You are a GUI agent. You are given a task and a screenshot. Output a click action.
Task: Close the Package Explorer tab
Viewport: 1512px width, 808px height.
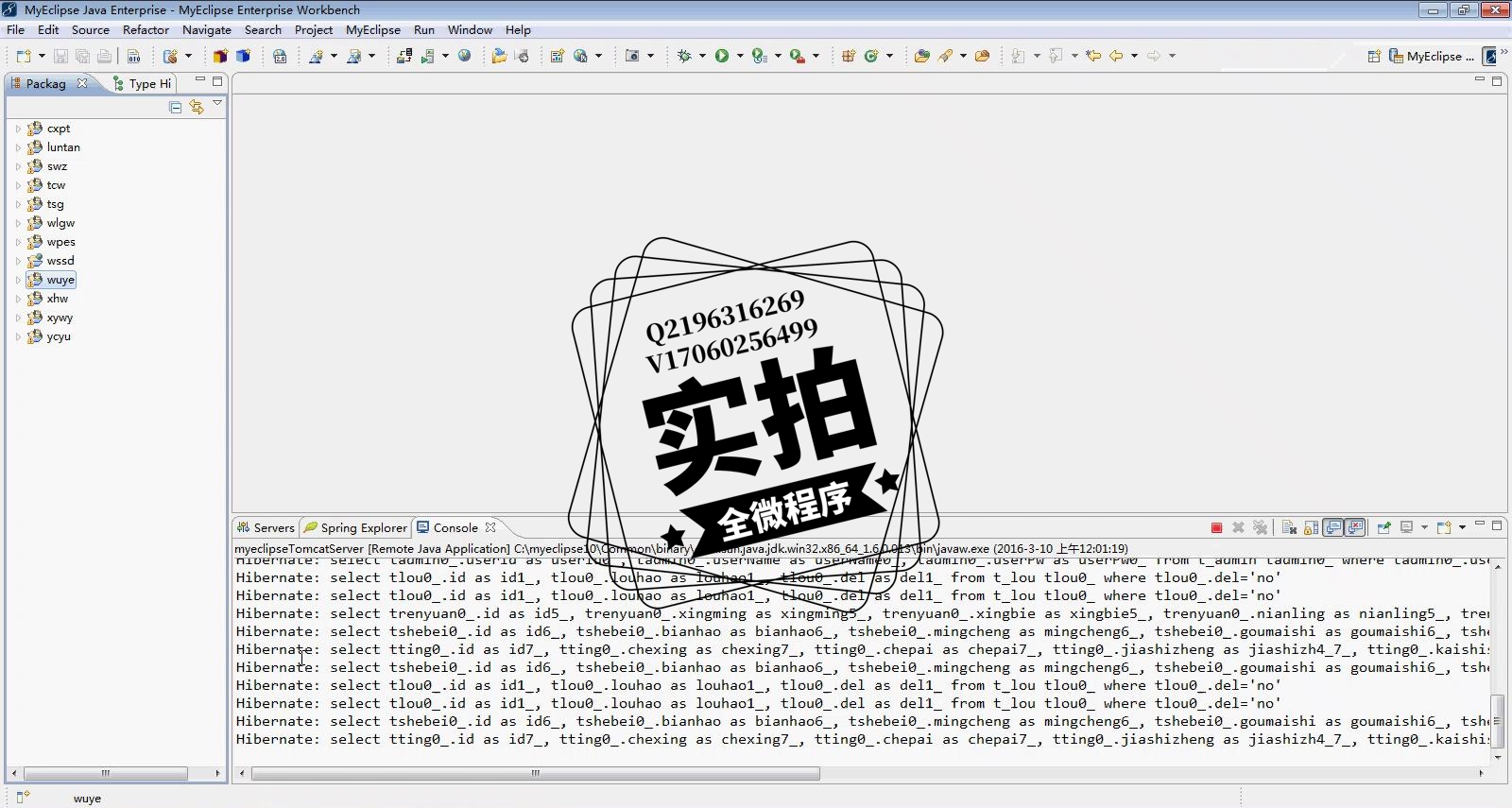point(82,83)
